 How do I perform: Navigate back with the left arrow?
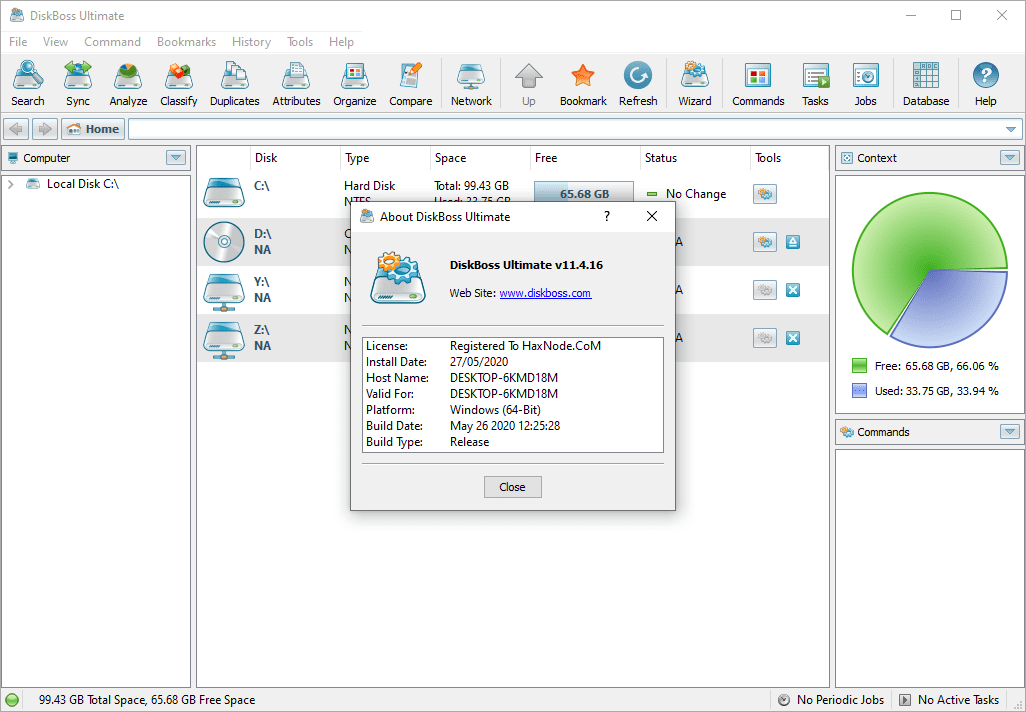[16, 129]
